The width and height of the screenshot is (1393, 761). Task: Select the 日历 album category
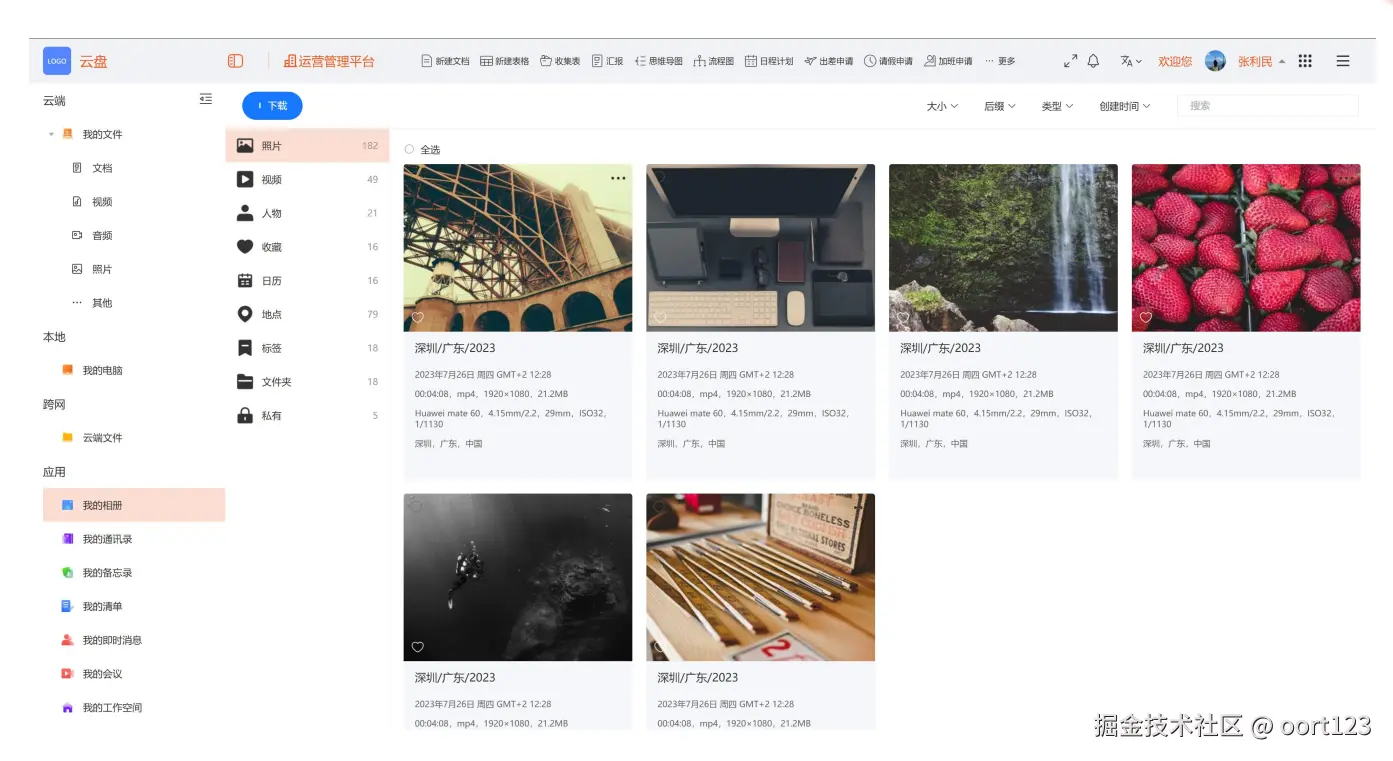[307, 280]
